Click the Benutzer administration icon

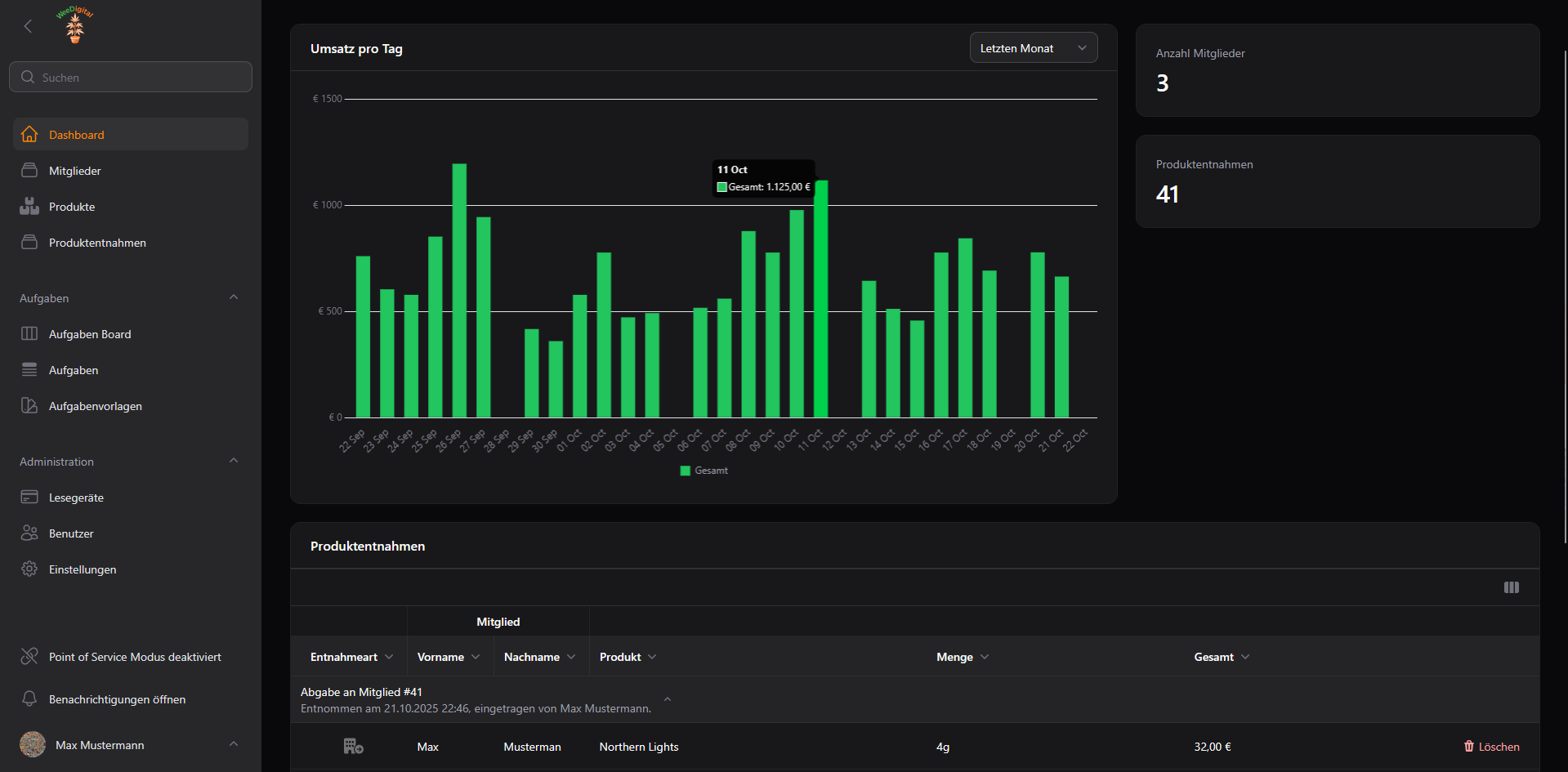point(29,533)
